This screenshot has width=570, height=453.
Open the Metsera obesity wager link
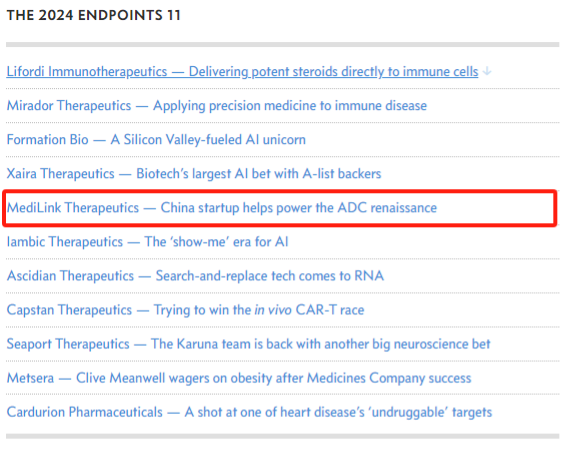pos(239,378)
